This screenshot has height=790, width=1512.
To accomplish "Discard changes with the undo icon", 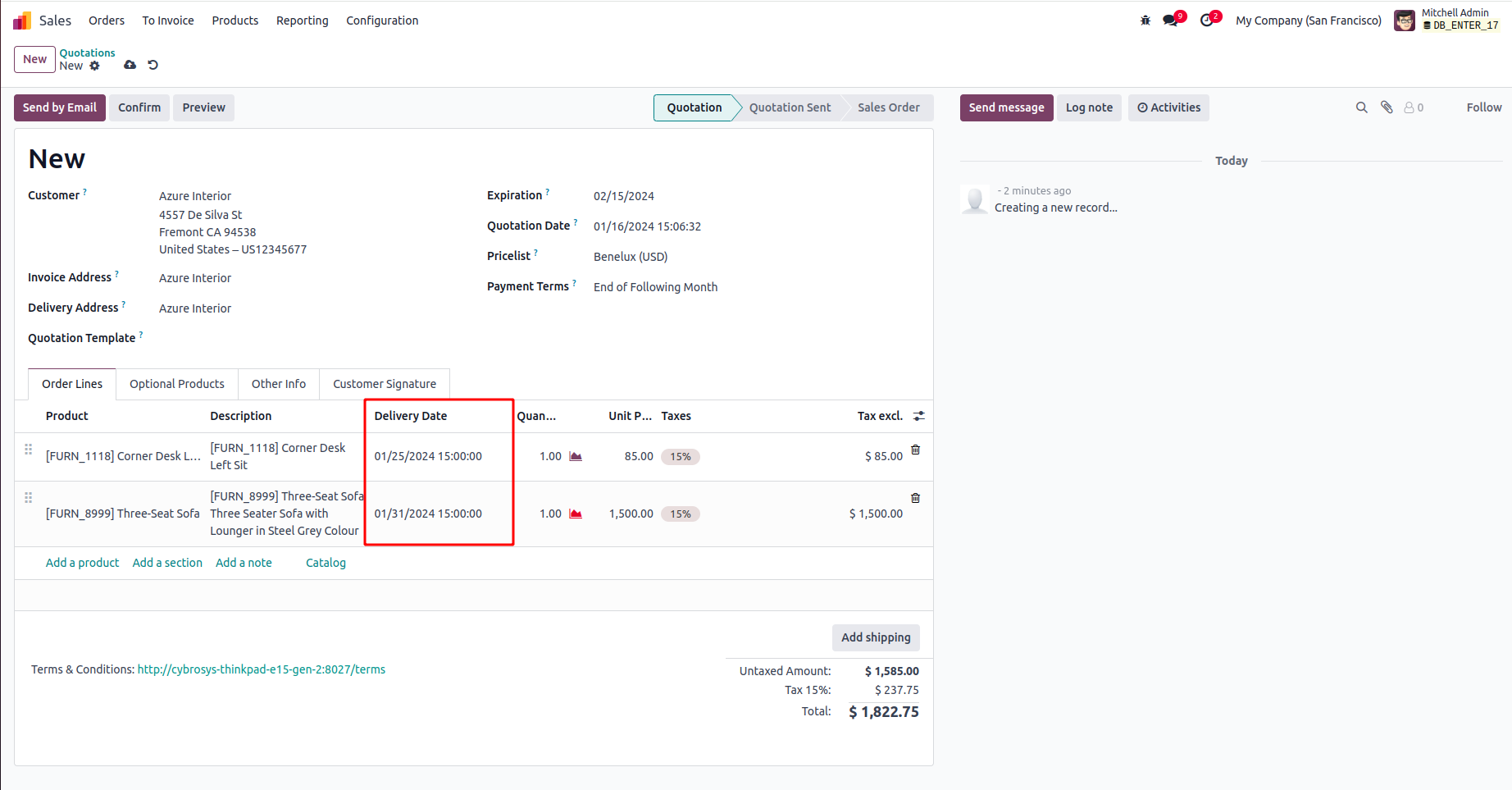I will point(153,65).
